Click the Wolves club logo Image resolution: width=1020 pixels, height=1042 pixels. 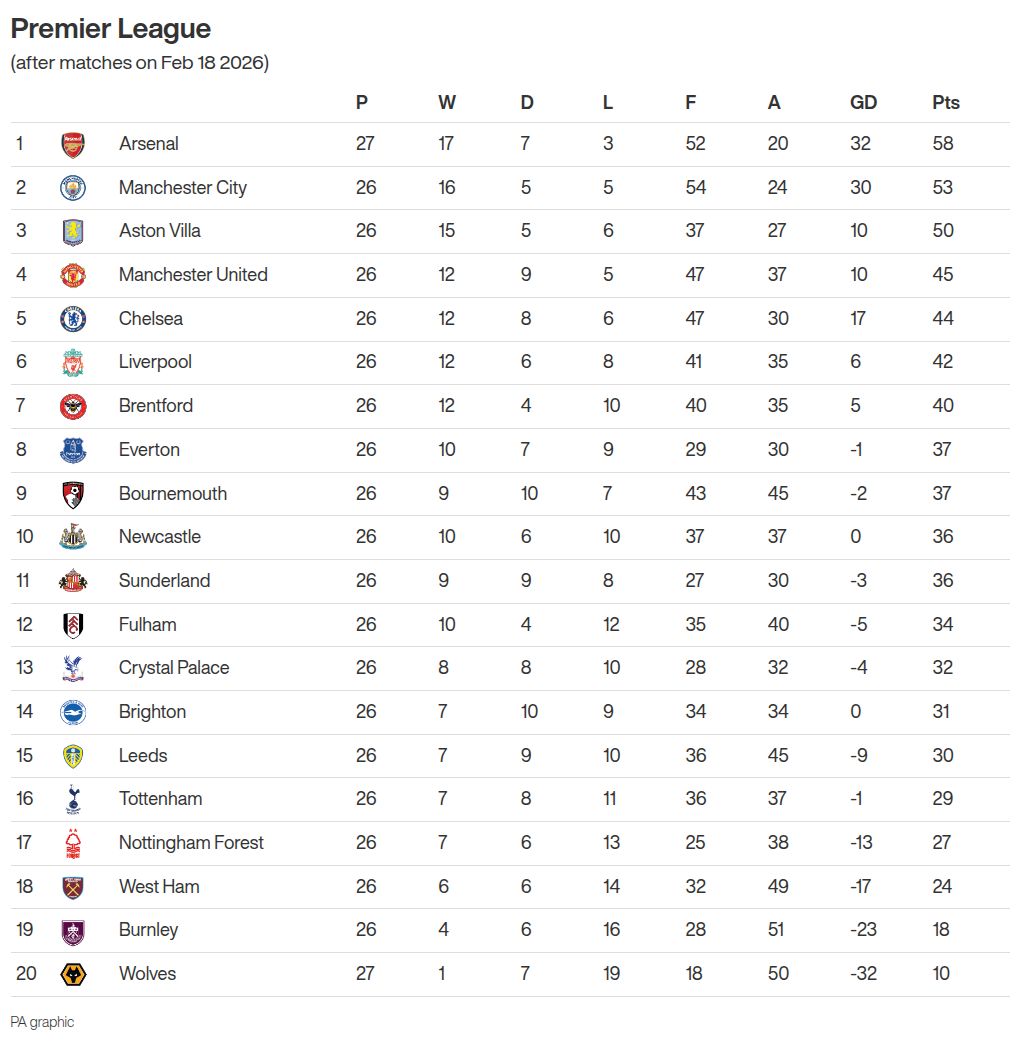click(73, 974)
